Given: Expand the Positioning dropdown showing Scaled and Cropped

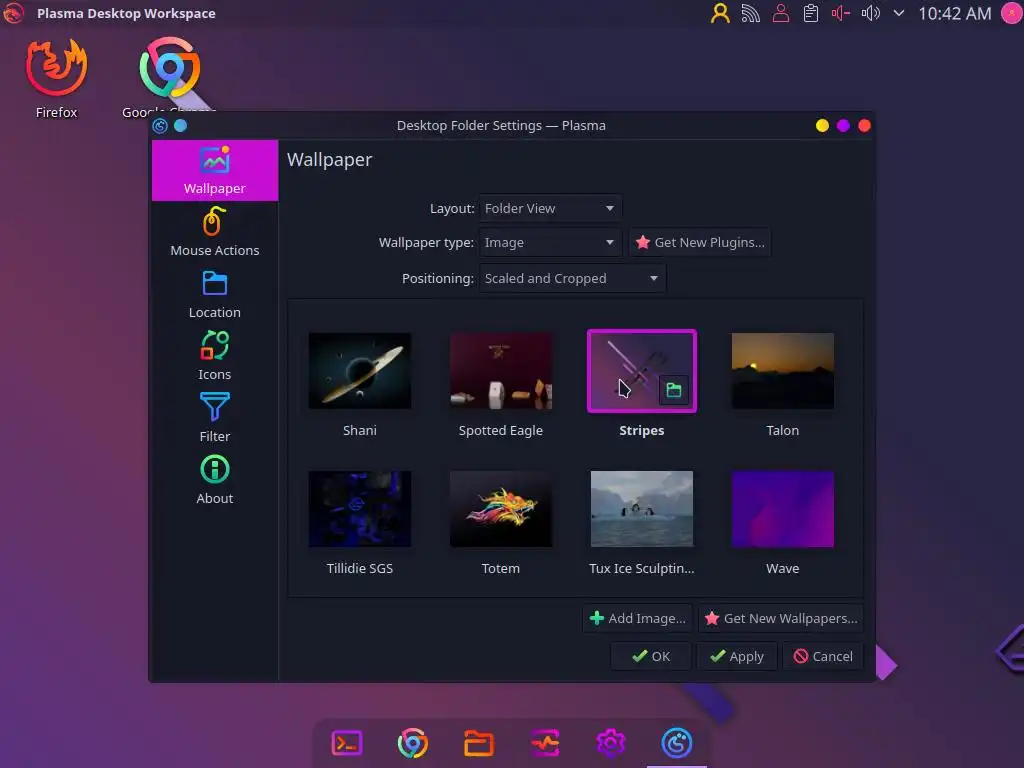Looking at the screenshot, I should pyautogui.click(x=572, y=278).
